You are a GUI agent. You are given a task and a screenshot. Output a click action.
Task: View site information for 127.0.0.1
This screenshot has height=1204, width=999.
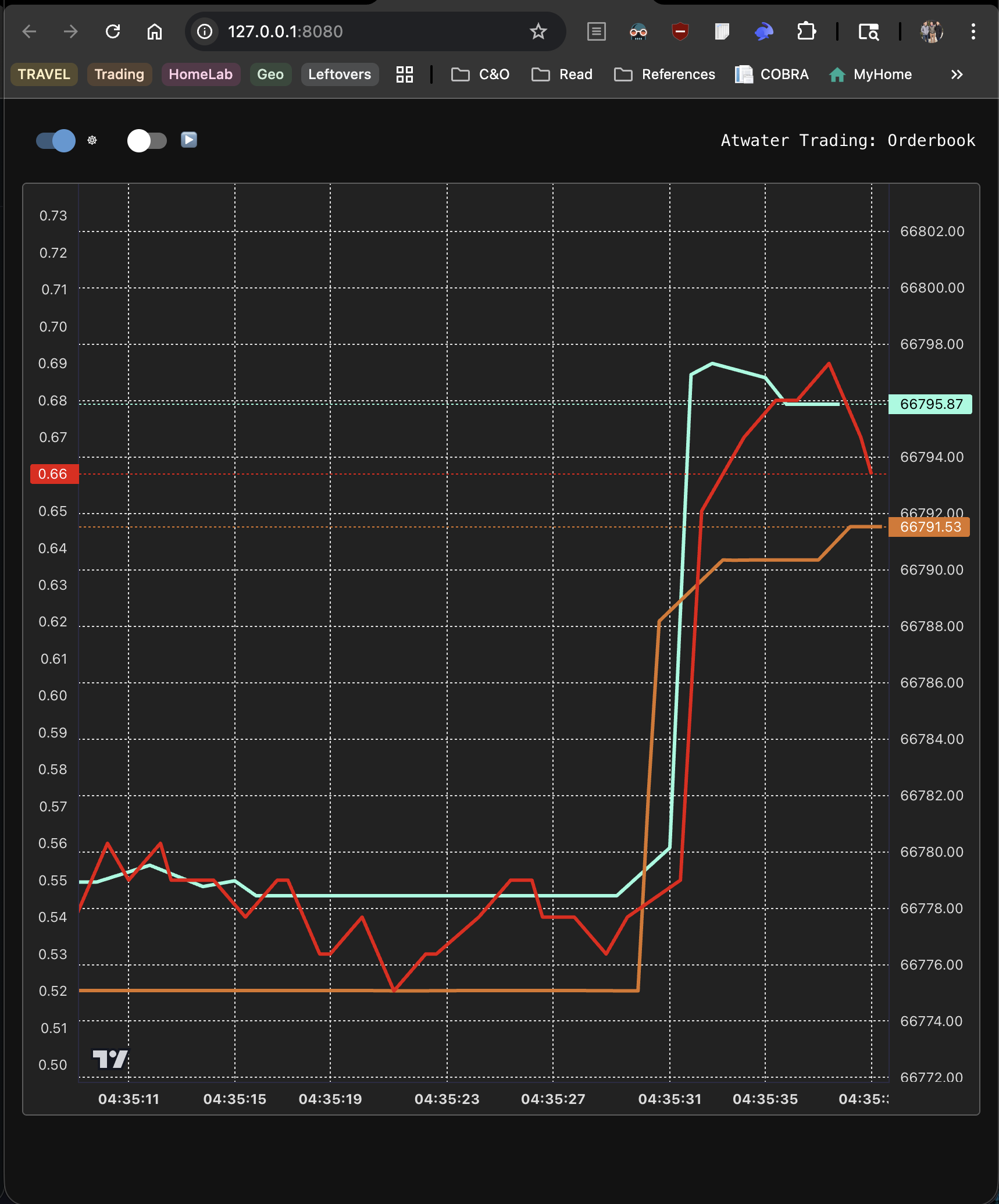205,31
